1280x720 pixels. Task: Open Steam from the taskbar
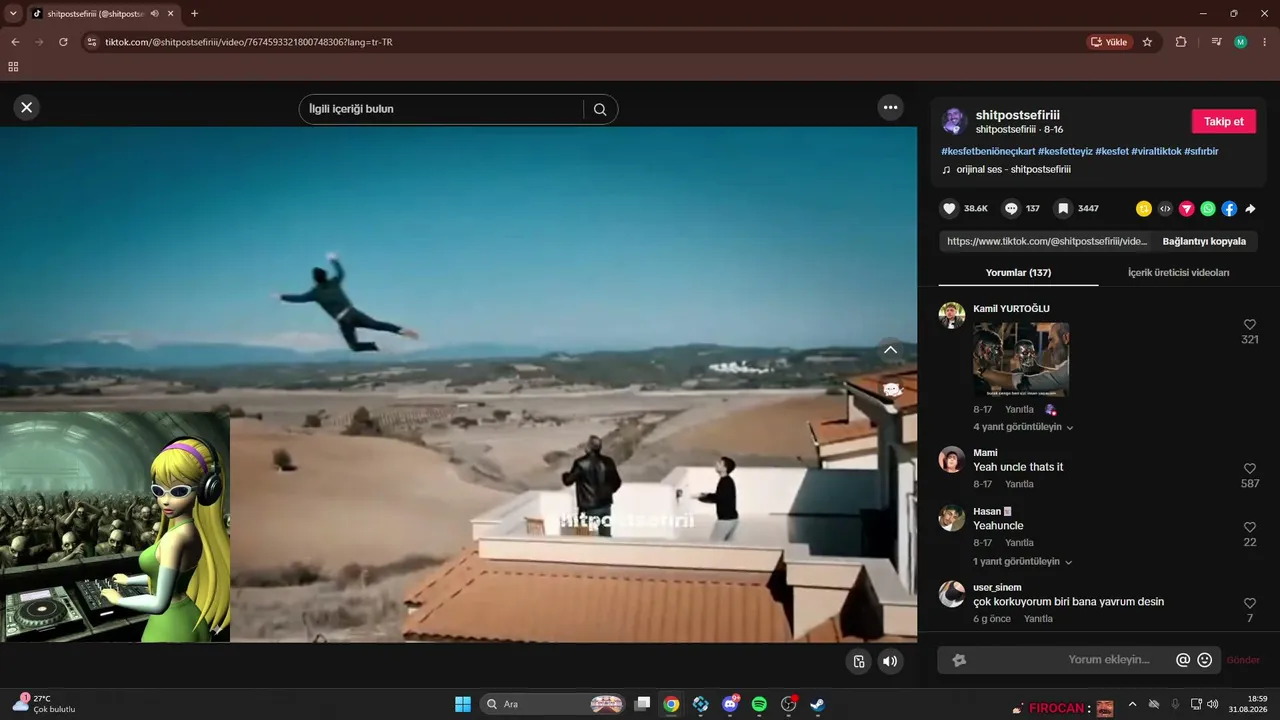click(x=817, y=704)
